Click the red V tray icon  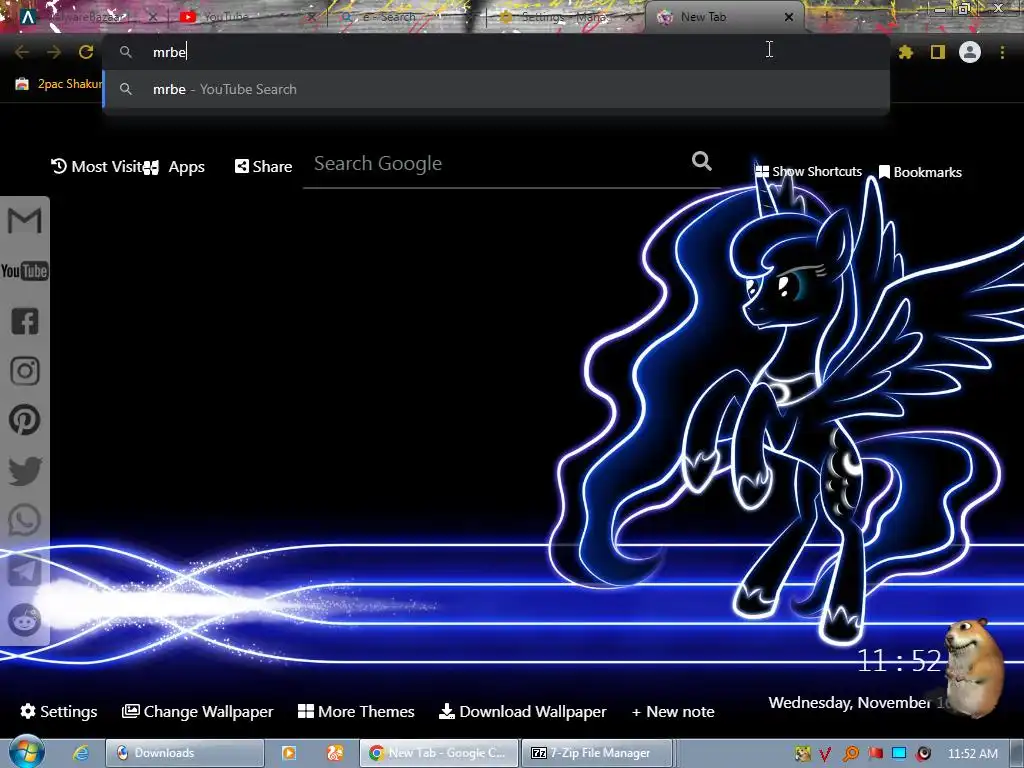pos(826,754)
